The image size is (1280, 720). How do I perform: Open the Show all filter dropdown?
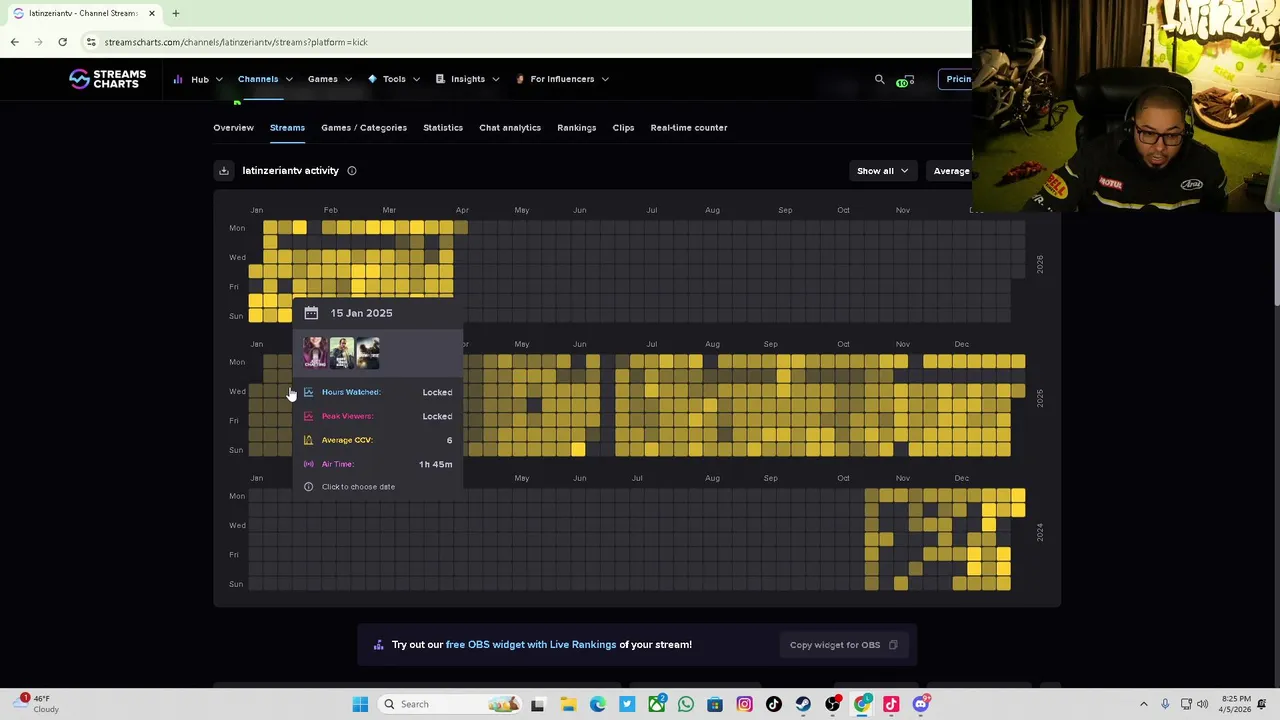[882, 171]
